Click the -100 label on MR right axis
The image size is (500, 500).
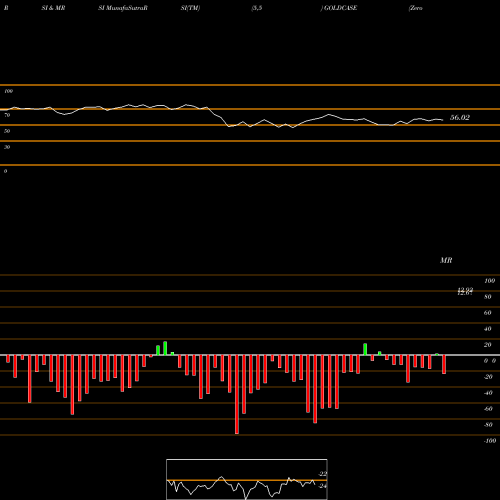(x=490, y=441)
